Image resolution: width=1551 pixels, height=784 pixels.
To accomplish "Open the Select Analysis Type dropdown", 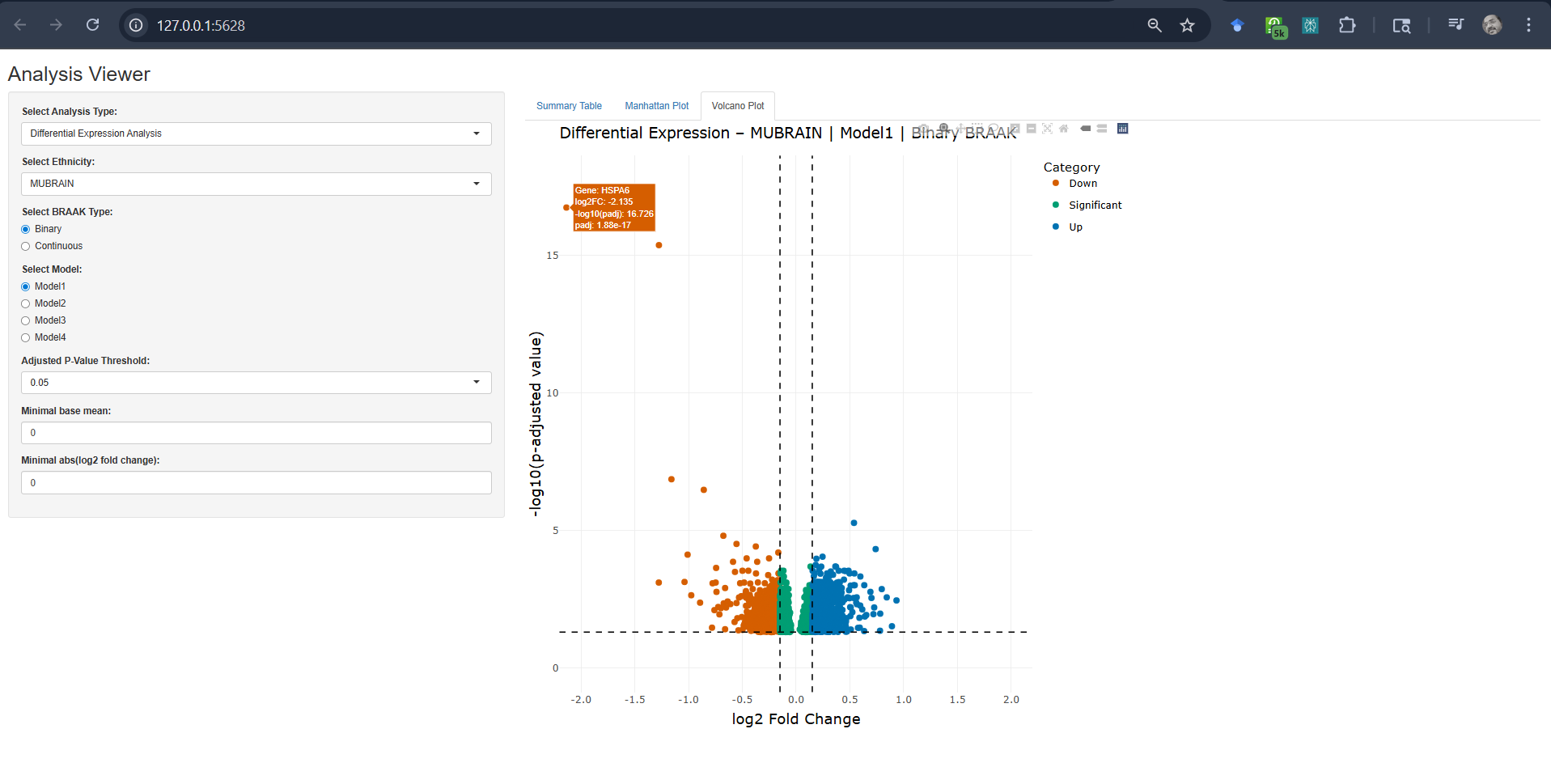I will tap(256, 133).
